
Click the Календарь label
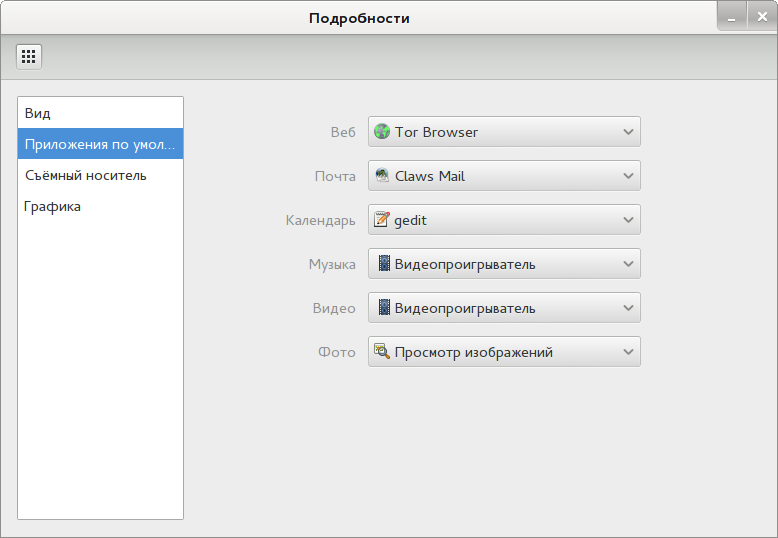321,220
